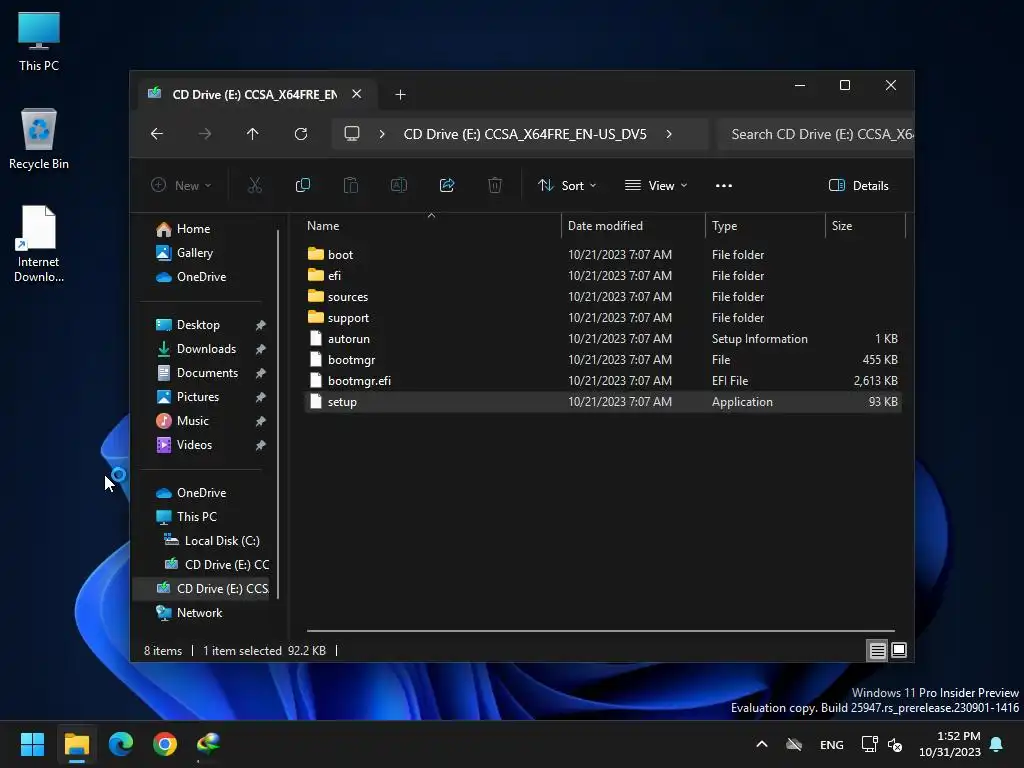Open the See more ellipsis menu
The width and height of the screenshot is (1024, 768).
pos(724,185)
